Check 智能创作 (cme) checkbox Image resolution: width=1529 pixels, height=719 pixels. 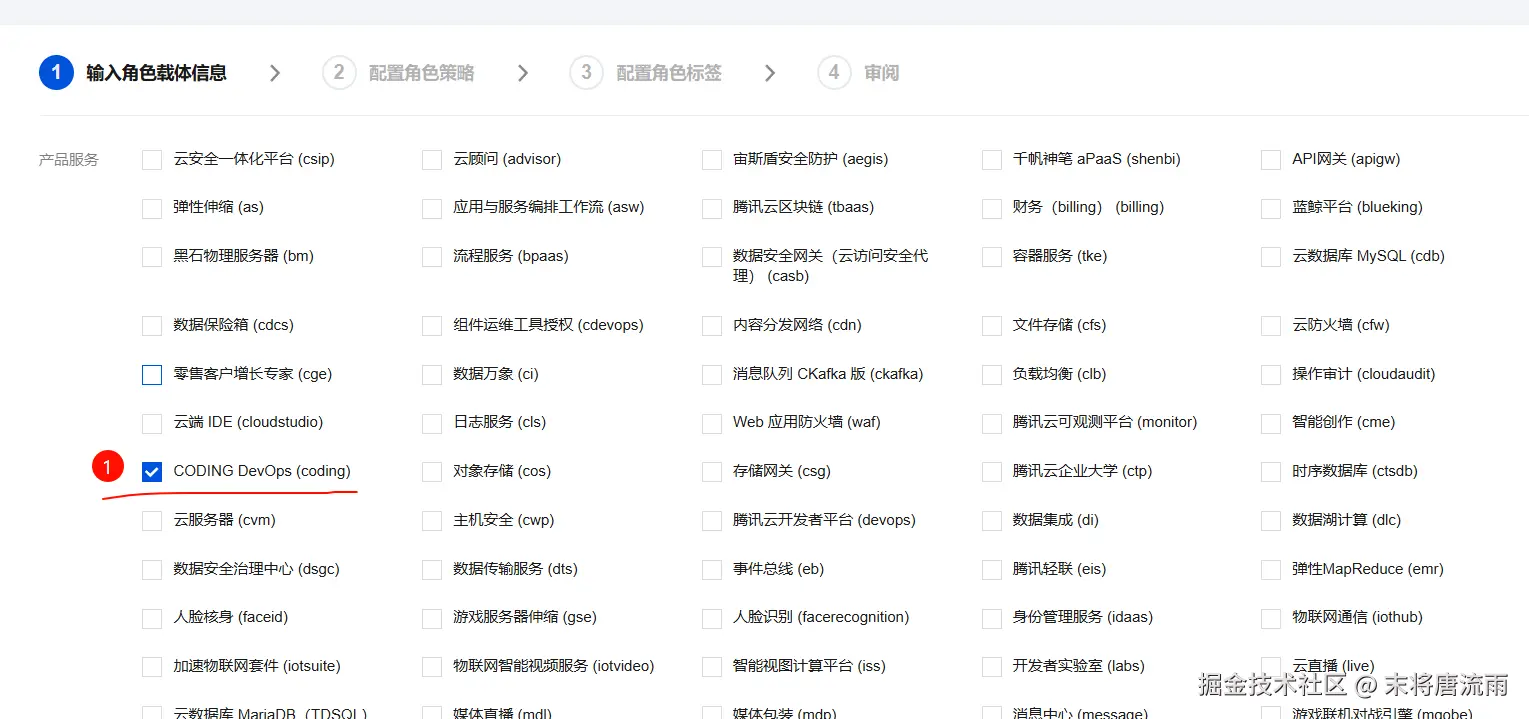pyautogui.click(x=1271, y=423)
